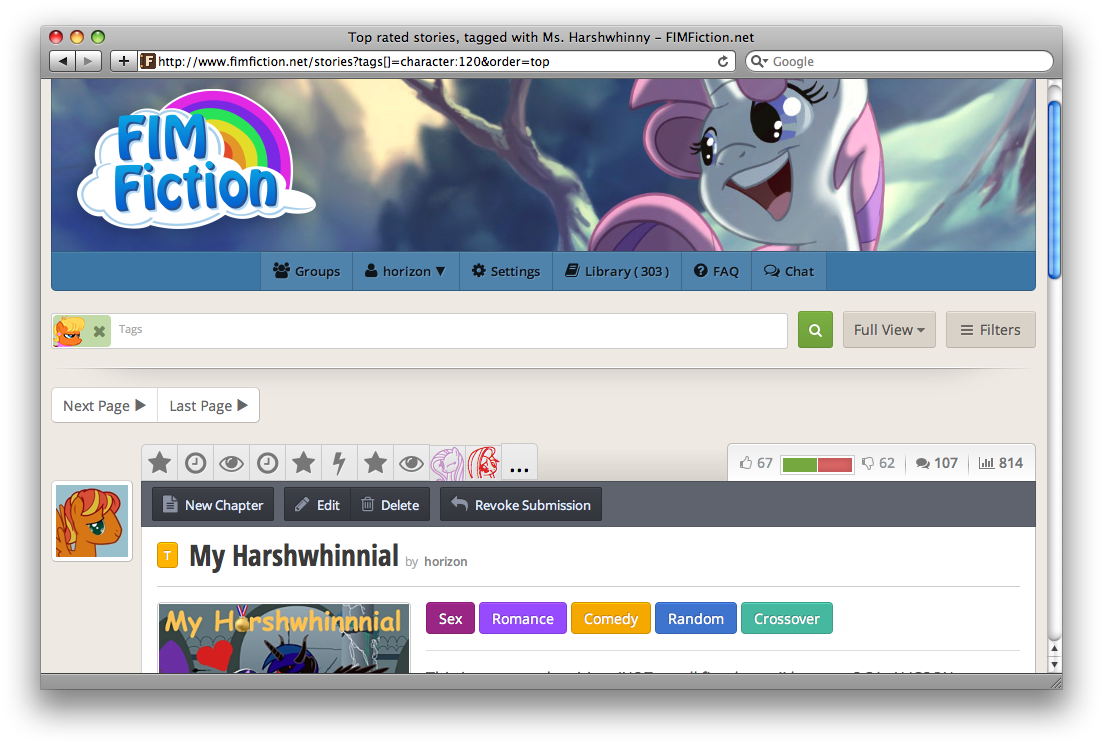This screenshot has width=1103, height=745.
Task: Expand the three-dots more options in story toolbar
Action: click(x=519, y=465)
